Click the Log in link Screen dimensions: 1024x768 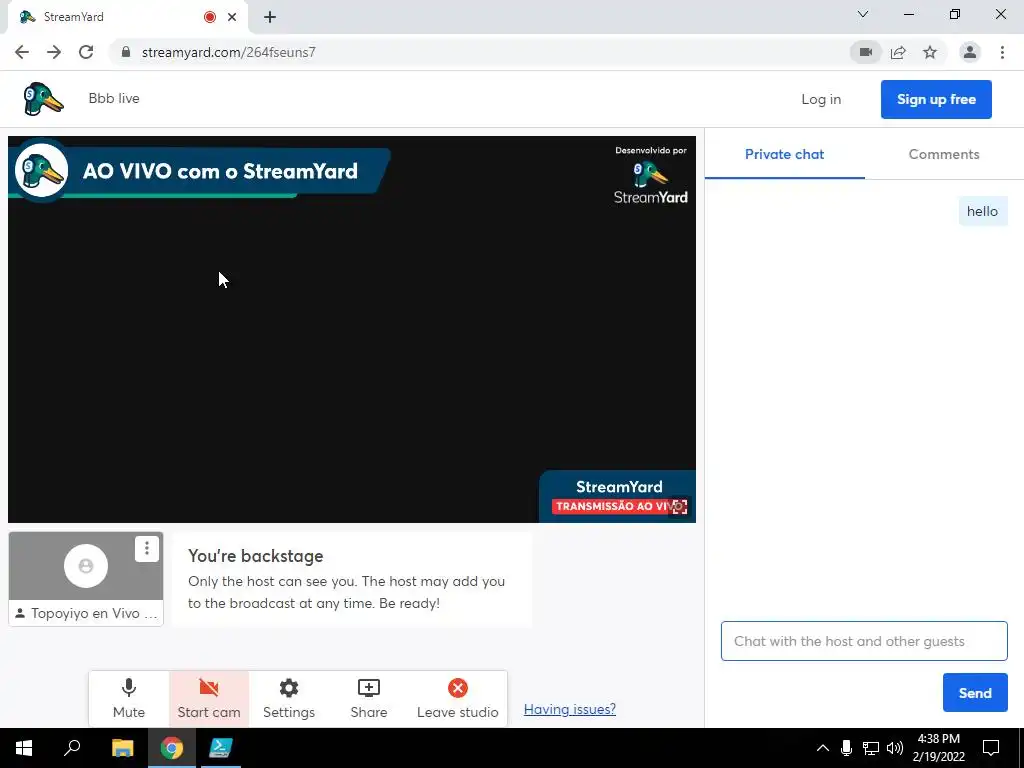pos(821,99)
